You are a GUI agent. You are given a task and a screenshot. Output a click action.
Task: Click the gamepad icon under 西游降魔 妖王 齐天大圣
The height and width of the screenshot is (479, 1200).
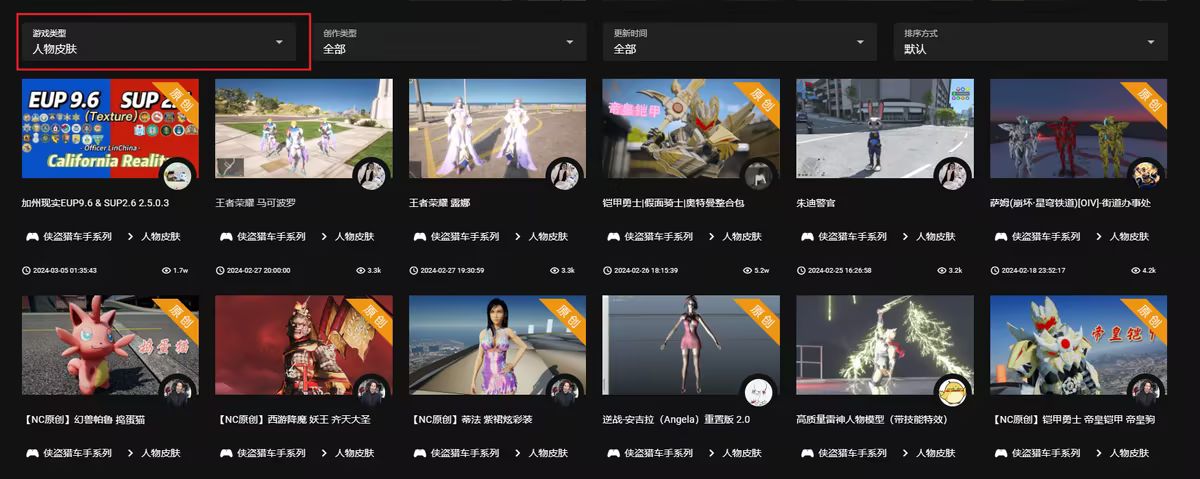click(226, 453)
